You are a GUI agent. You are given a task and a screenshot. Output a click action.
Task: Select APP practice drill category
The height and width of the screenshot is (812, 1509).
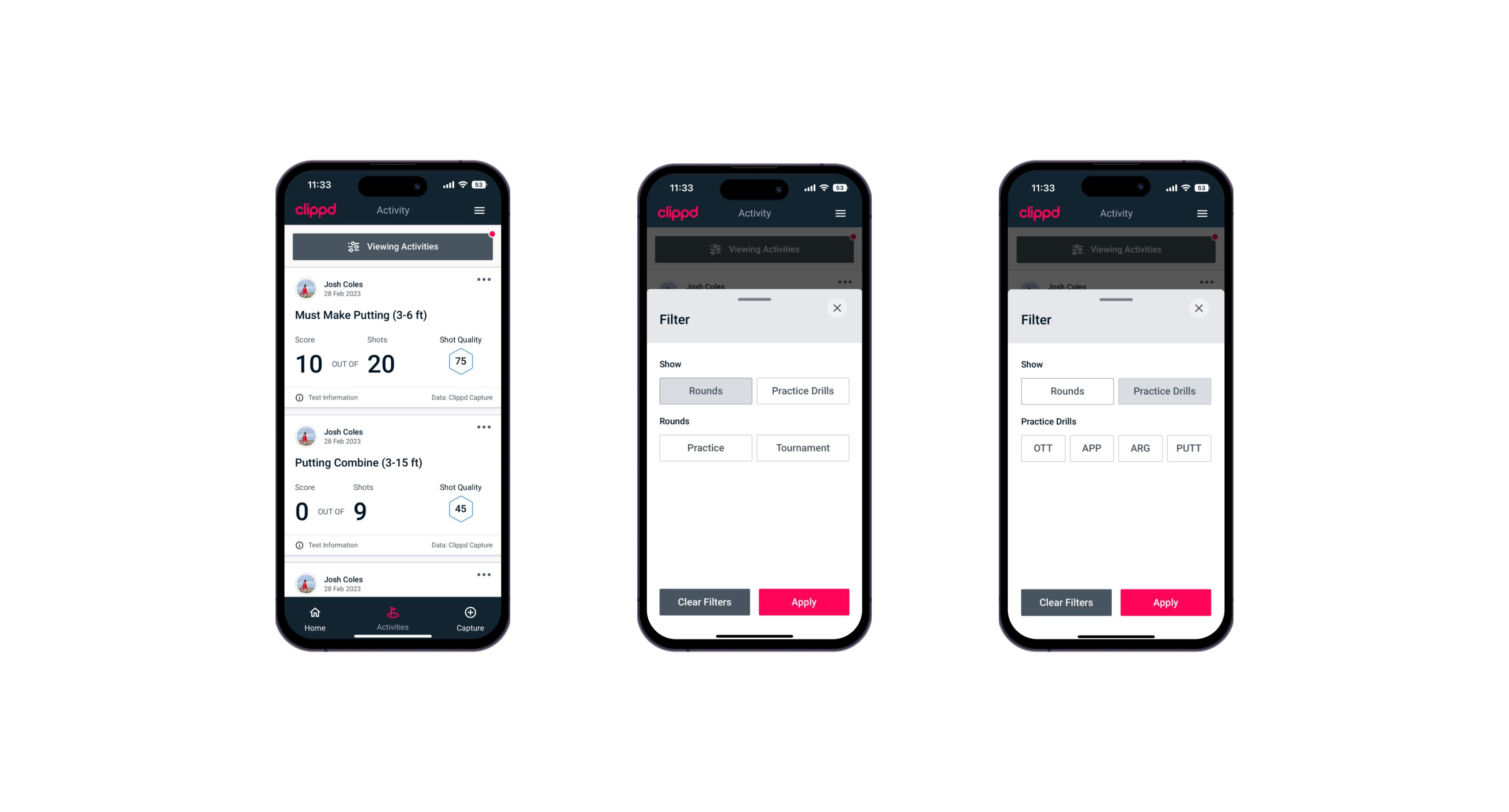click(x=1091, y=448)
